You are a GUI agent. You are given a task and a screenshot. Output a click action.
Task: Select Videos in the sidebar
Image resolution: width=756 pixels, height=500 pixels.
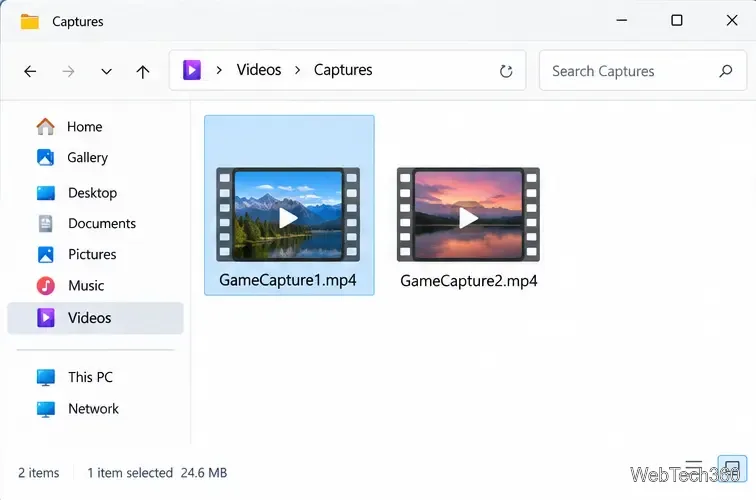tap(95, 318)
